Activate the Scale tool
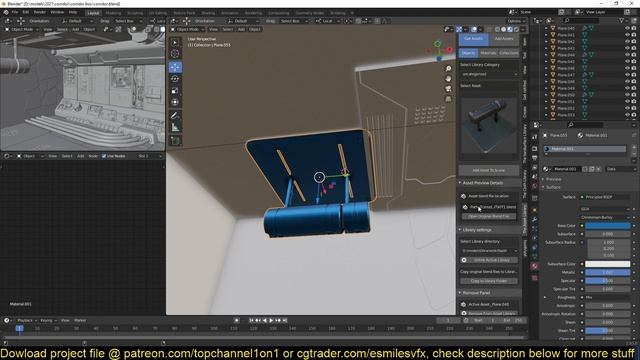Screen dimensions: 640x360 (175, 91)
